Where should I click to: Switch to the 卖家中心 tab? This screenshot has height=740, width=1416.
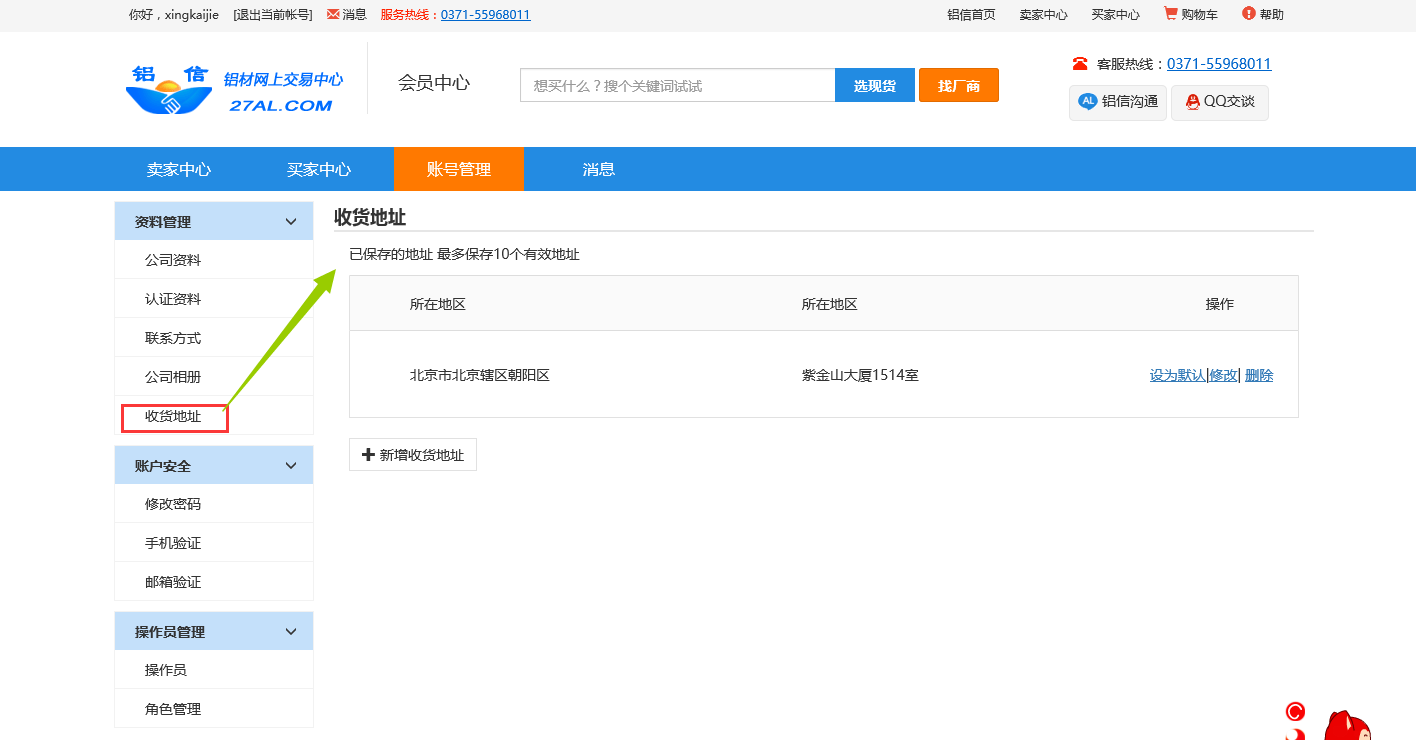179,169
